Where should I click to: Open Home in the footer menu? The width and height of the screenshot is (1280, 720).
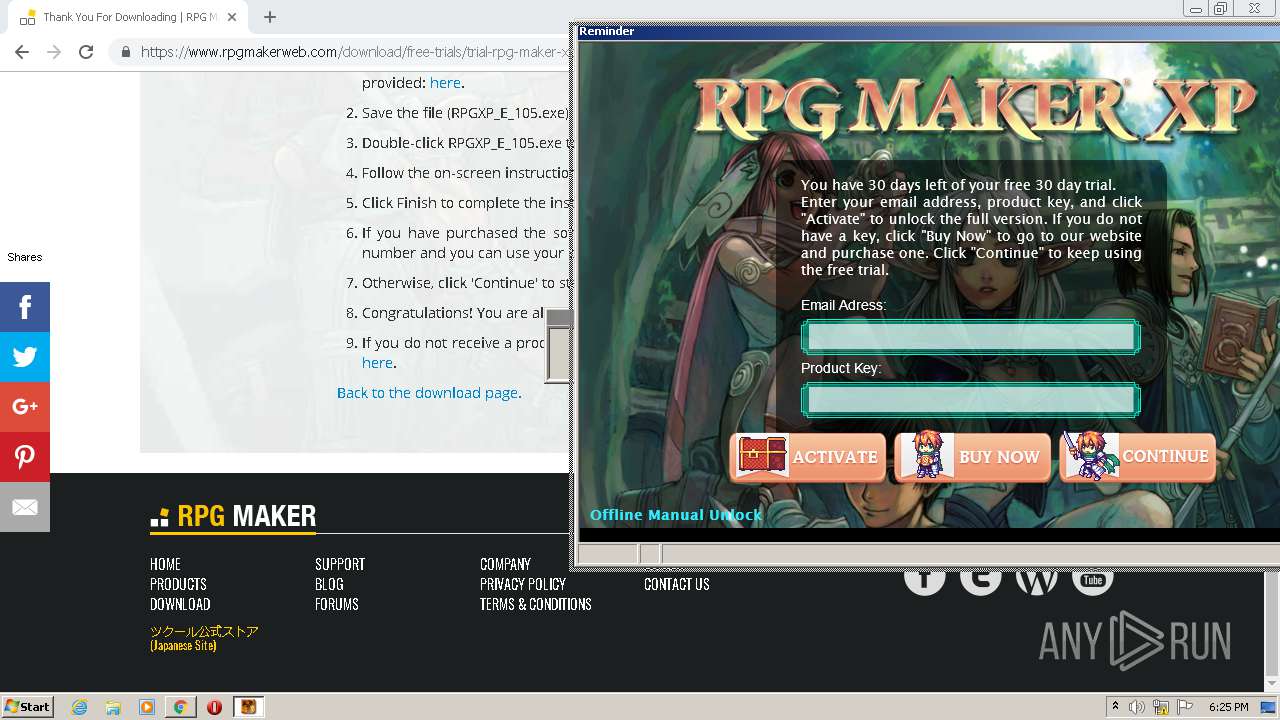tap(165, 564)
